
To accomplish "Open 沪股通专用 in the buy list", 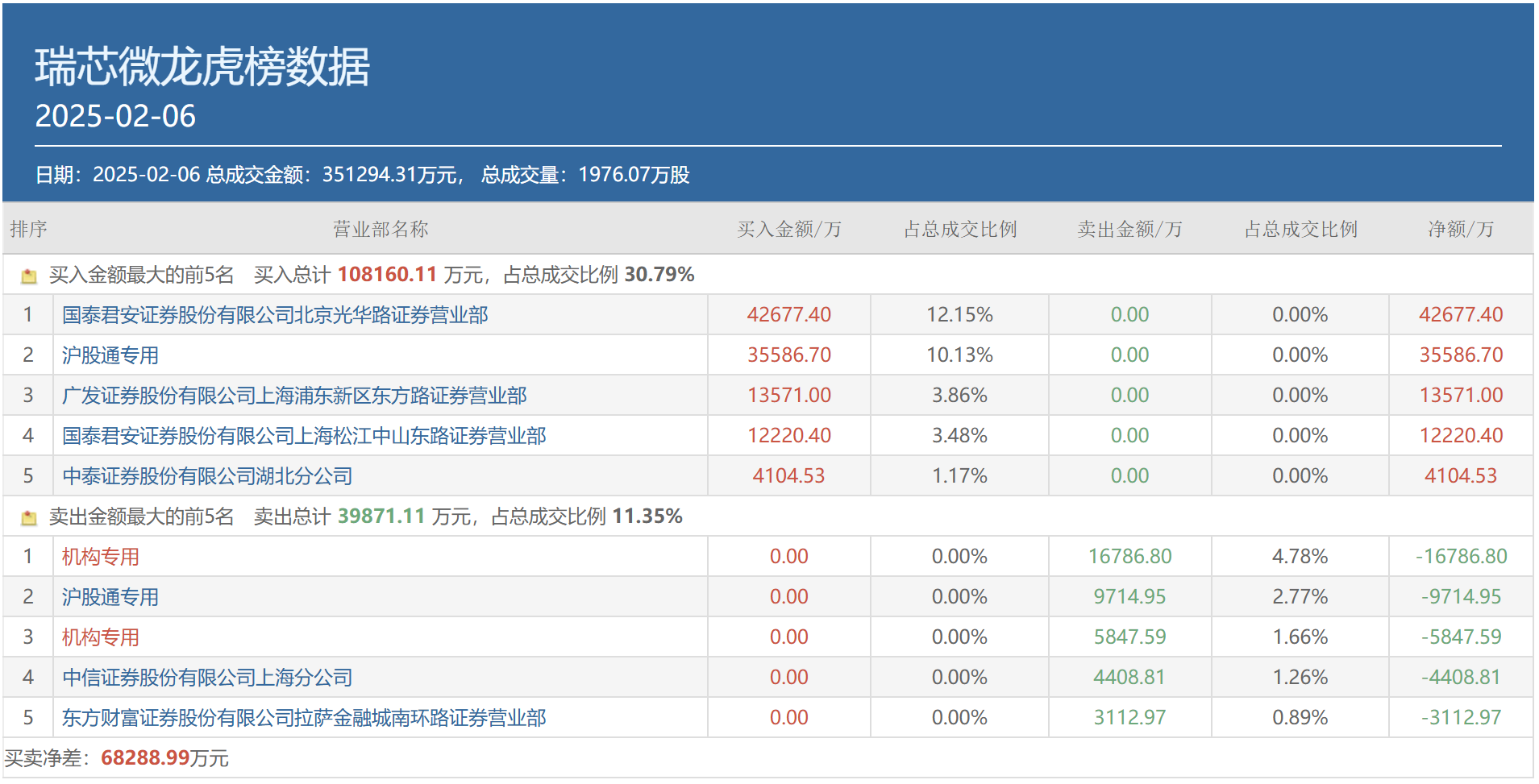I will point(110,355).
